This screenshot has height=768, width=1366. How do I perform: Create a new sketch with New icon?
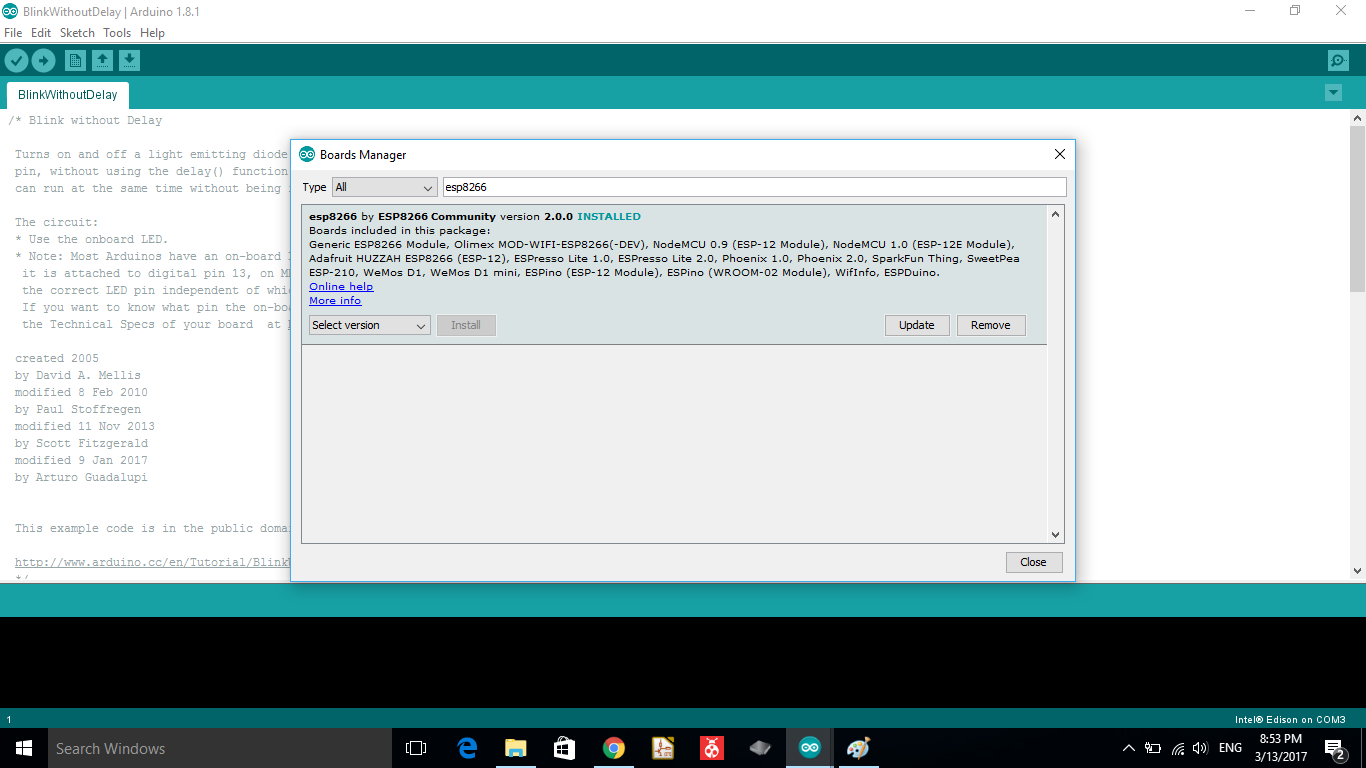click(75, 61)
